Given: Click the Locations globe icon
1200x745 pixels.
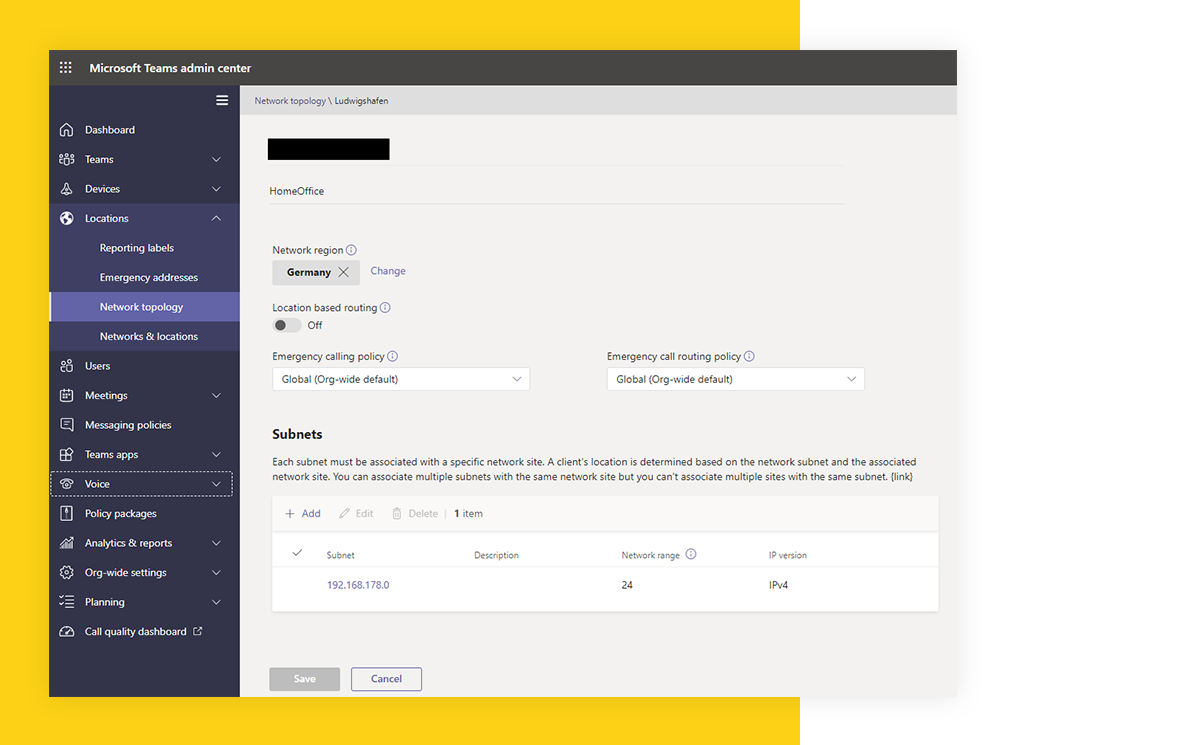Looking at the screenshot, I should tap(67, 218).
